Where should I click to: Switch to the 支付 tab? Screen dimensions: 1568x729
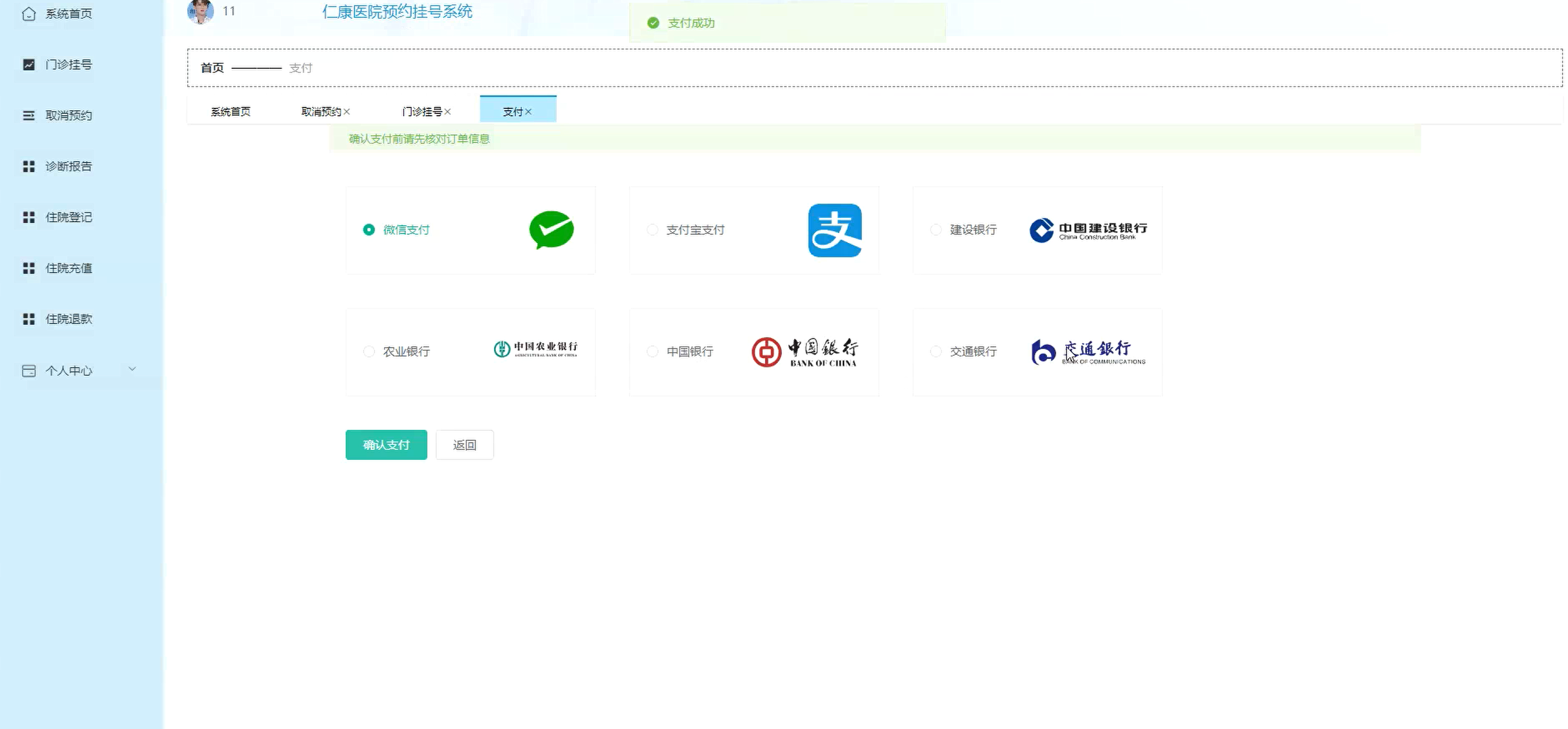click(512, 111)
